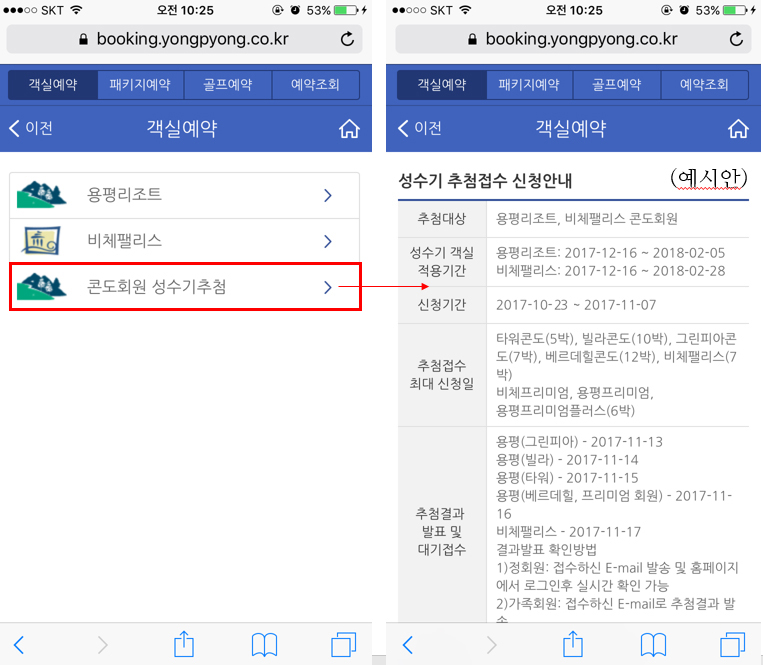Switch to 골프예약 tab on left screen
This screenshot has height=665, width=763.
[228, 85]
